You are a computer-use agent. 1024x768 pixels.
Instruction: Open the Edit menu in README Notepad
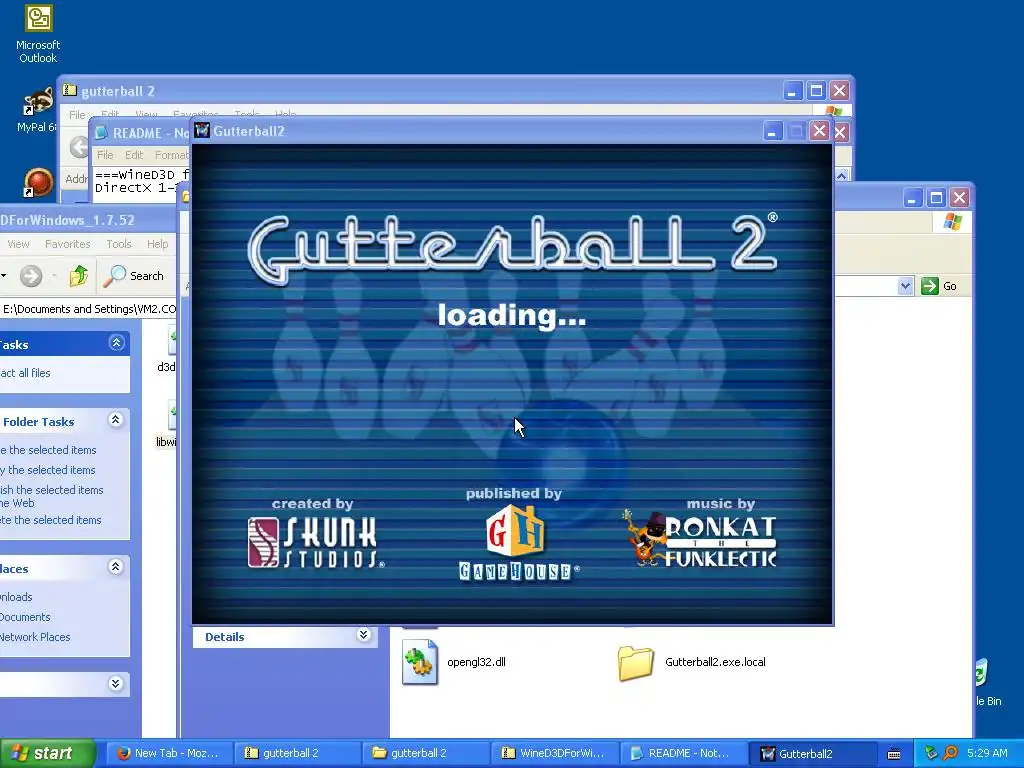[134, 155]
